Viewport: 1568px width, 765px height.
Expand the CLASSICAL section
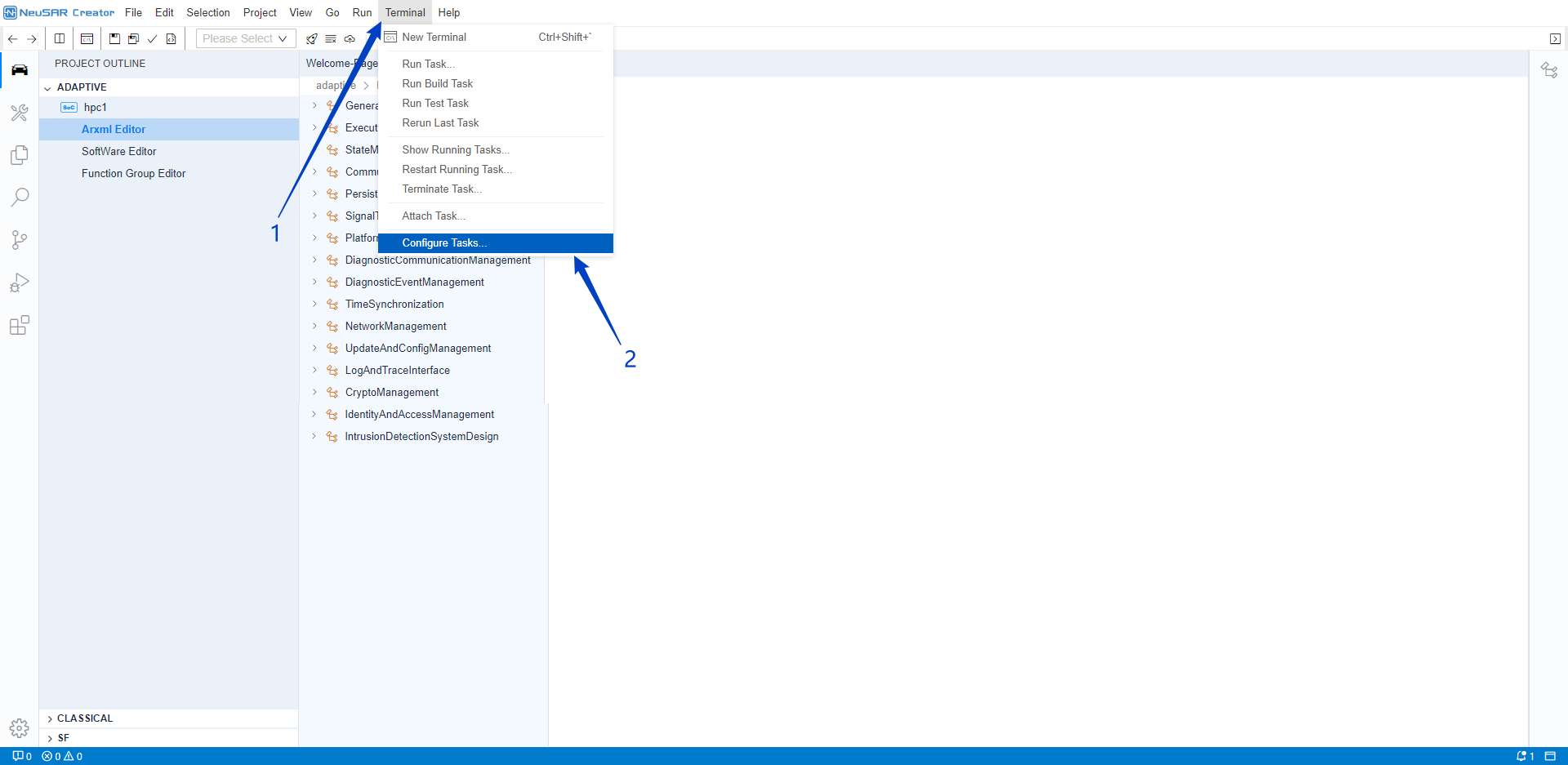51,718
